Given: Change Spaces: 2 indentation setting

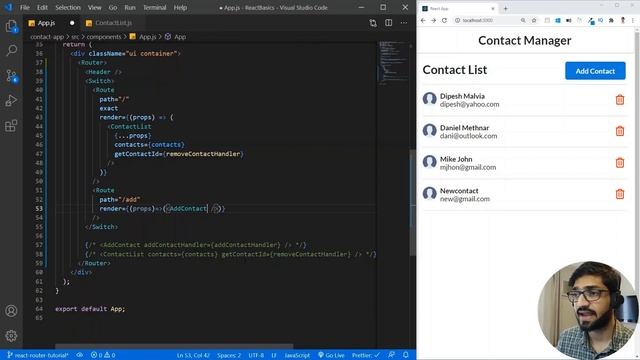Looking at the screenshot, I should 229,355.
